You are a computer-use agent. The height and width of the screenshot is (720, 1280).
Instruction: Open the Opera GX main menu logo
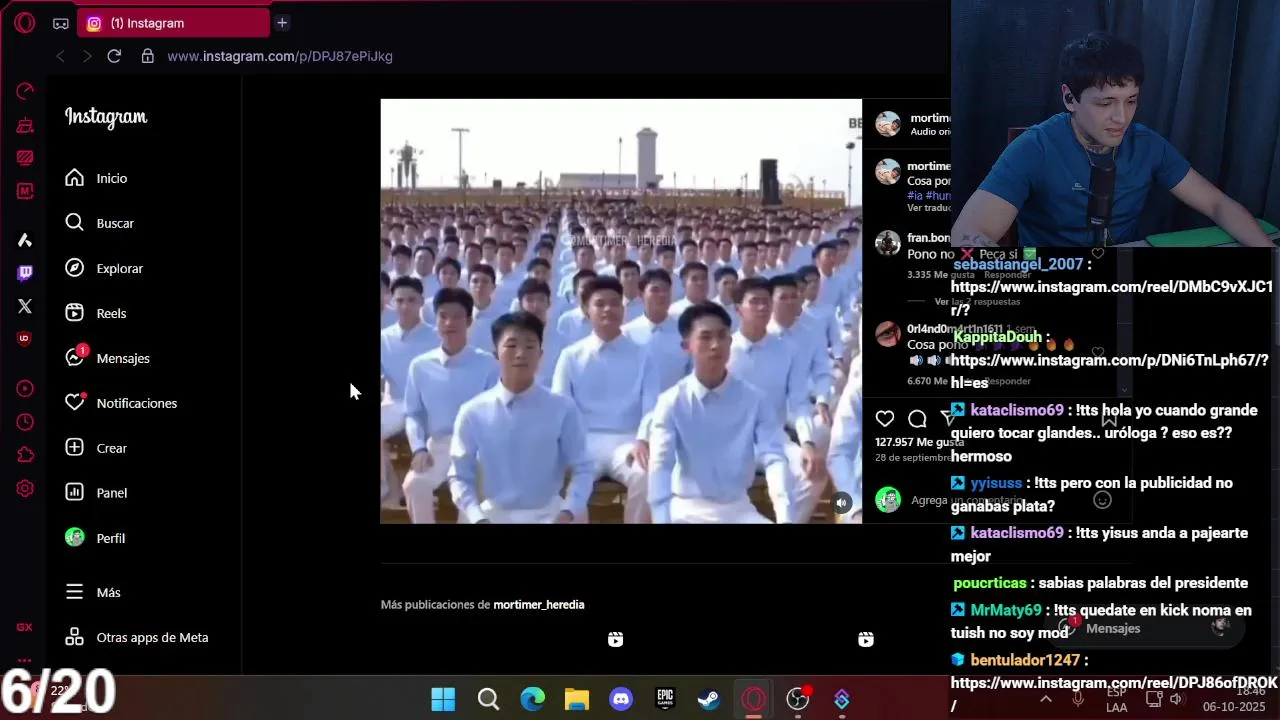click(25, 22)
